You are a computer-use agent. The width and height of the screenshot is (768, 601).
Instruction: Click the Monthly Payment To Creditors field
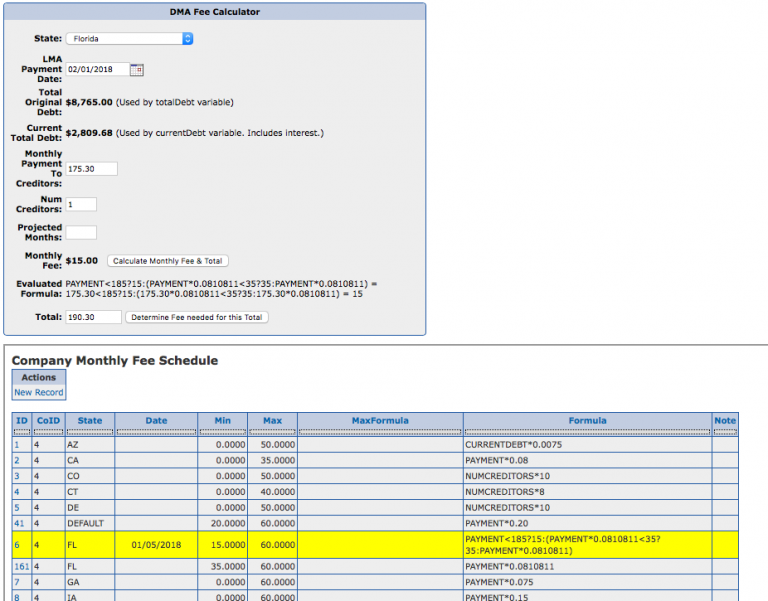[91, 169]
